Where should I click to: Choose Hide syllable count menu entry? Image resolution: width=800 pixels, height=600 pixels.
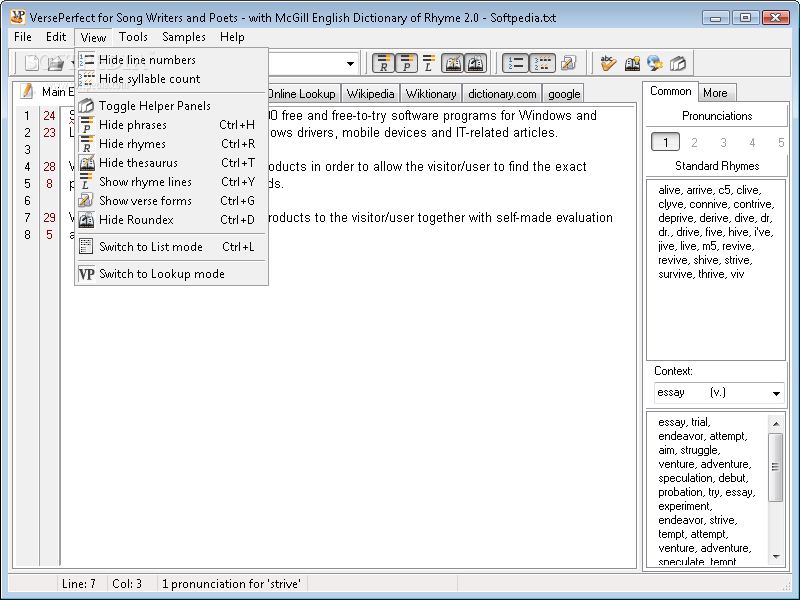(x=171, y=79)
